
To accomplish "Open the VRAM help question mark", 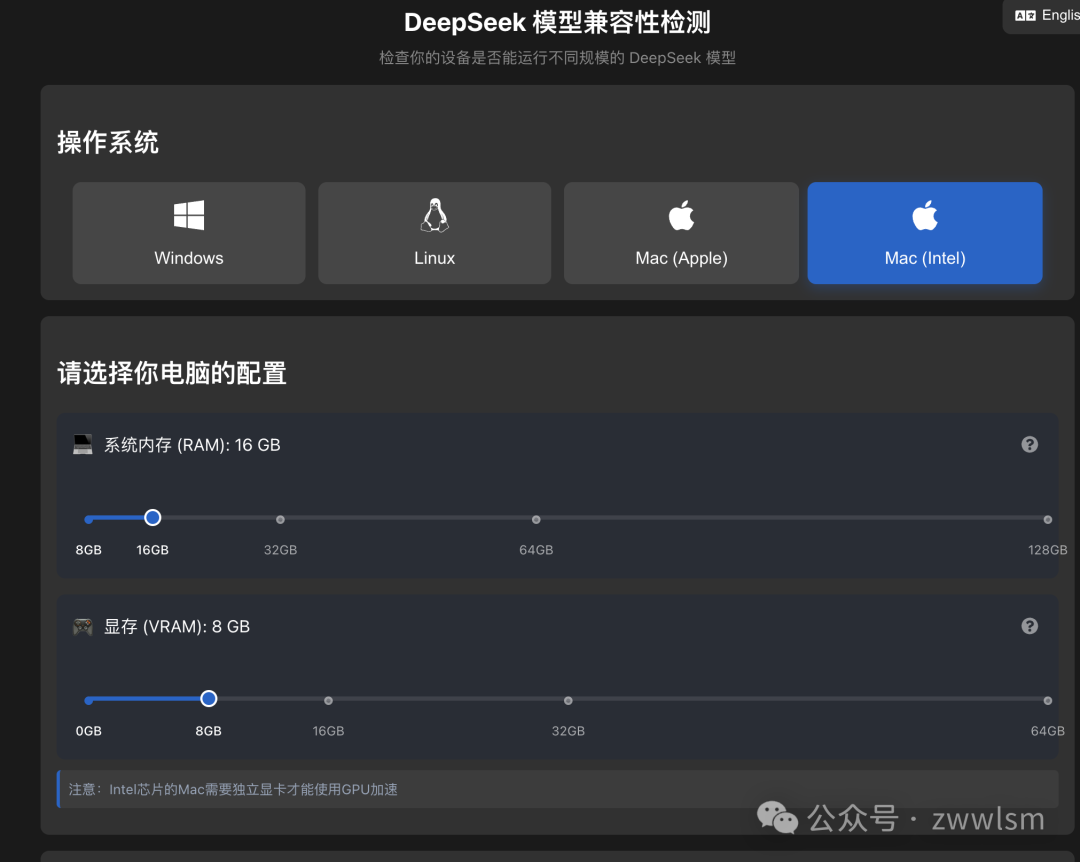I will (1030, 626).
